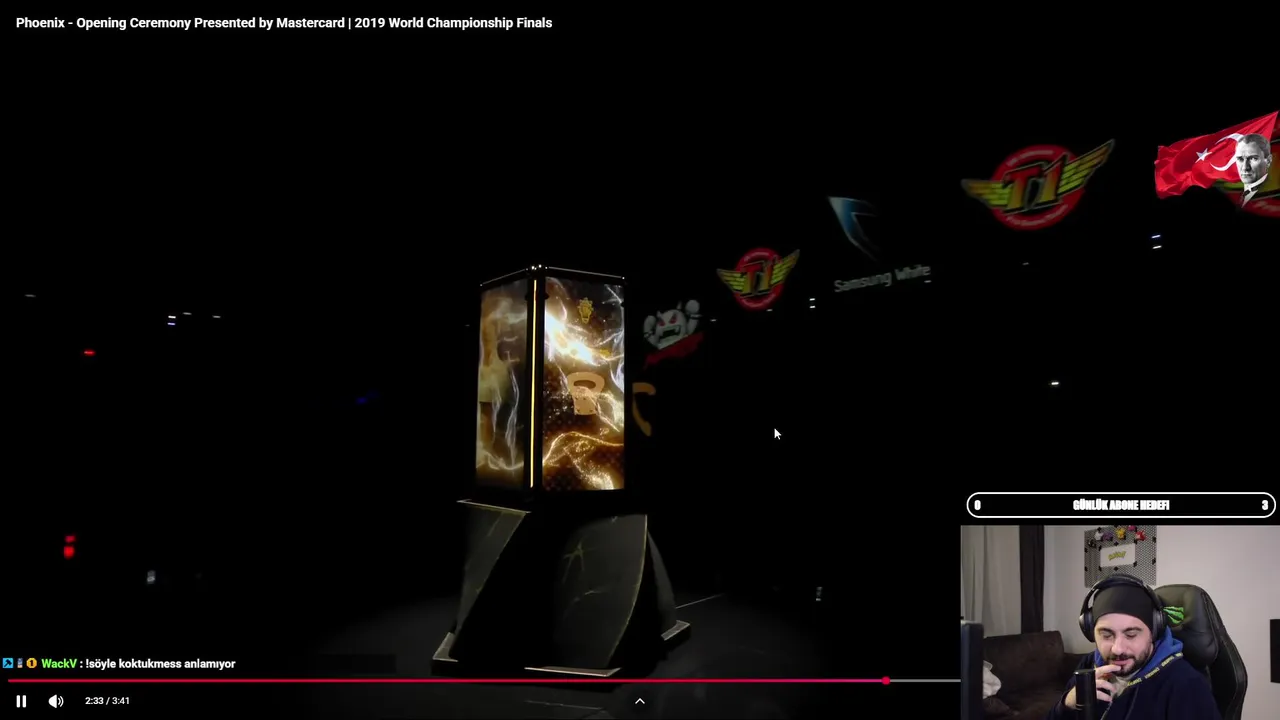Click the red progress bar scrubber handle
Screen dimensions: 1280x720
(x=886, y=681)
